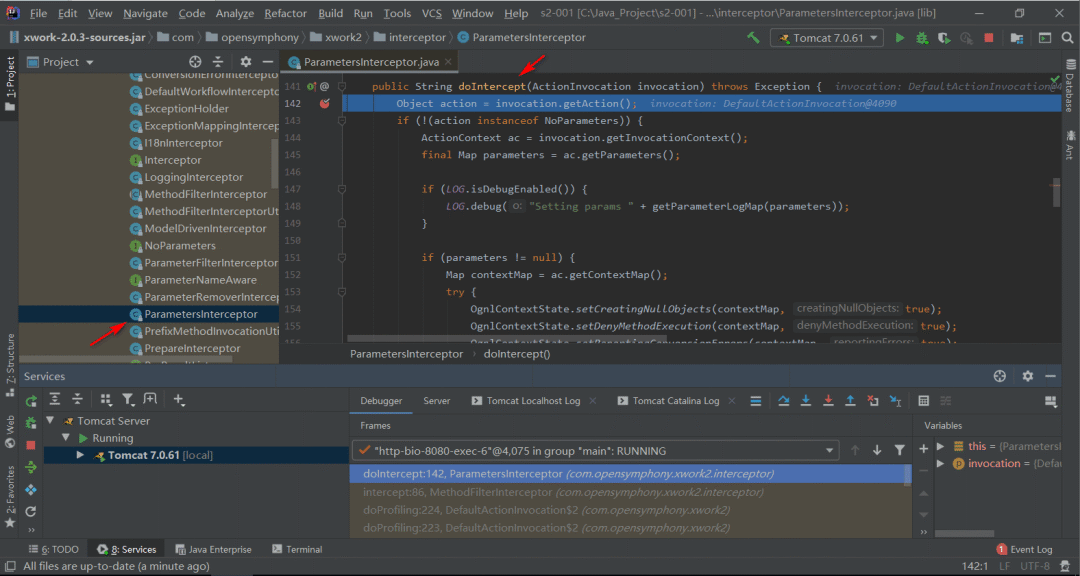Expand all services in Services toolbar
1080x576 pixels.
coord(55,399)
